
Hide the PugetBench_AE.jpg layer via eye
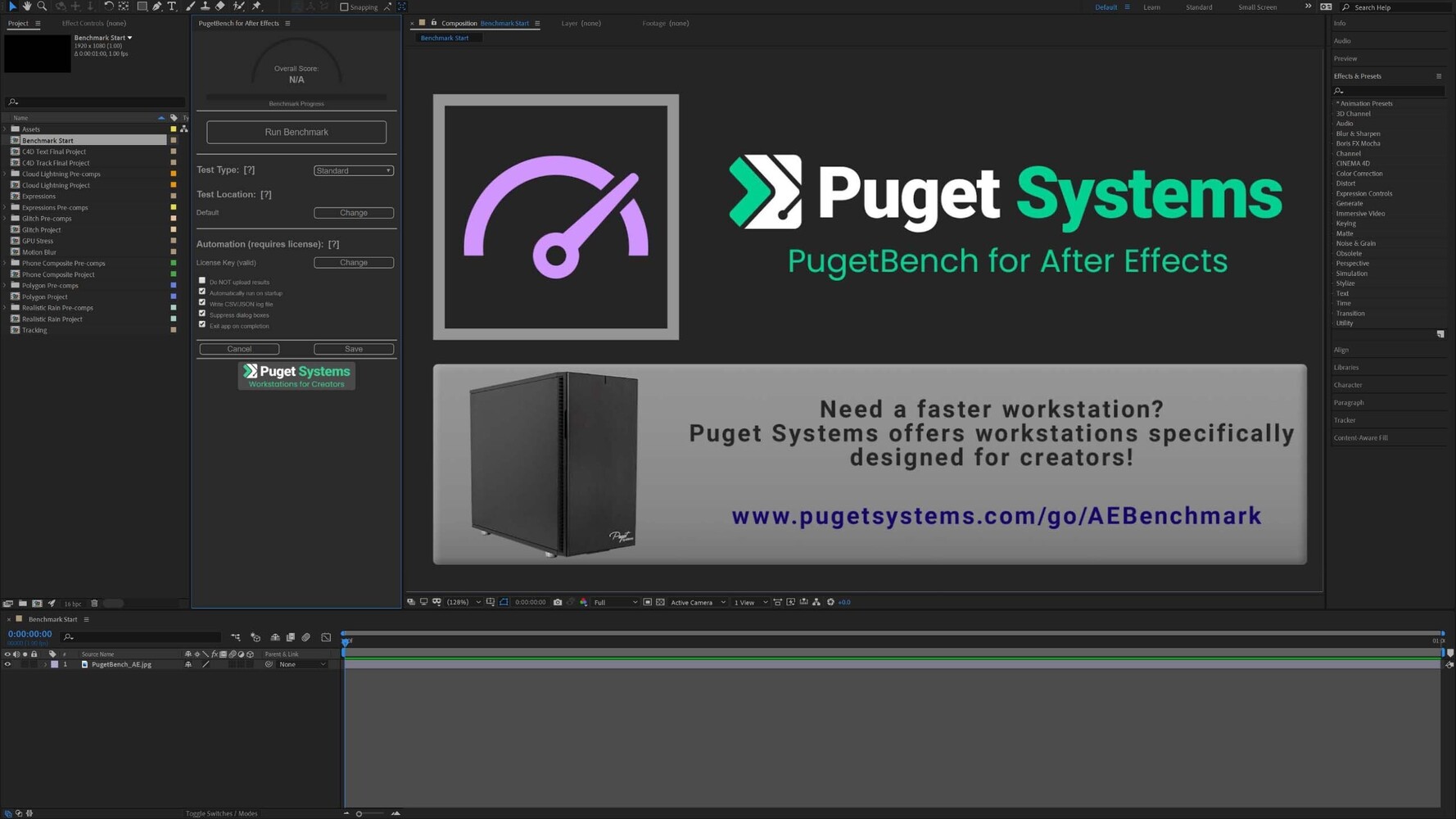click(7, 664)
